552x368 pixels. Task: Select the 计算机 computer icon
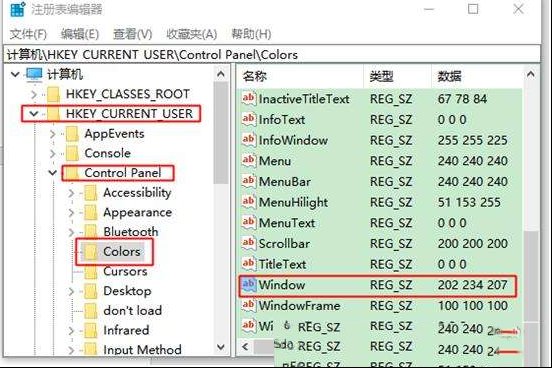click(x=34, y=74)
